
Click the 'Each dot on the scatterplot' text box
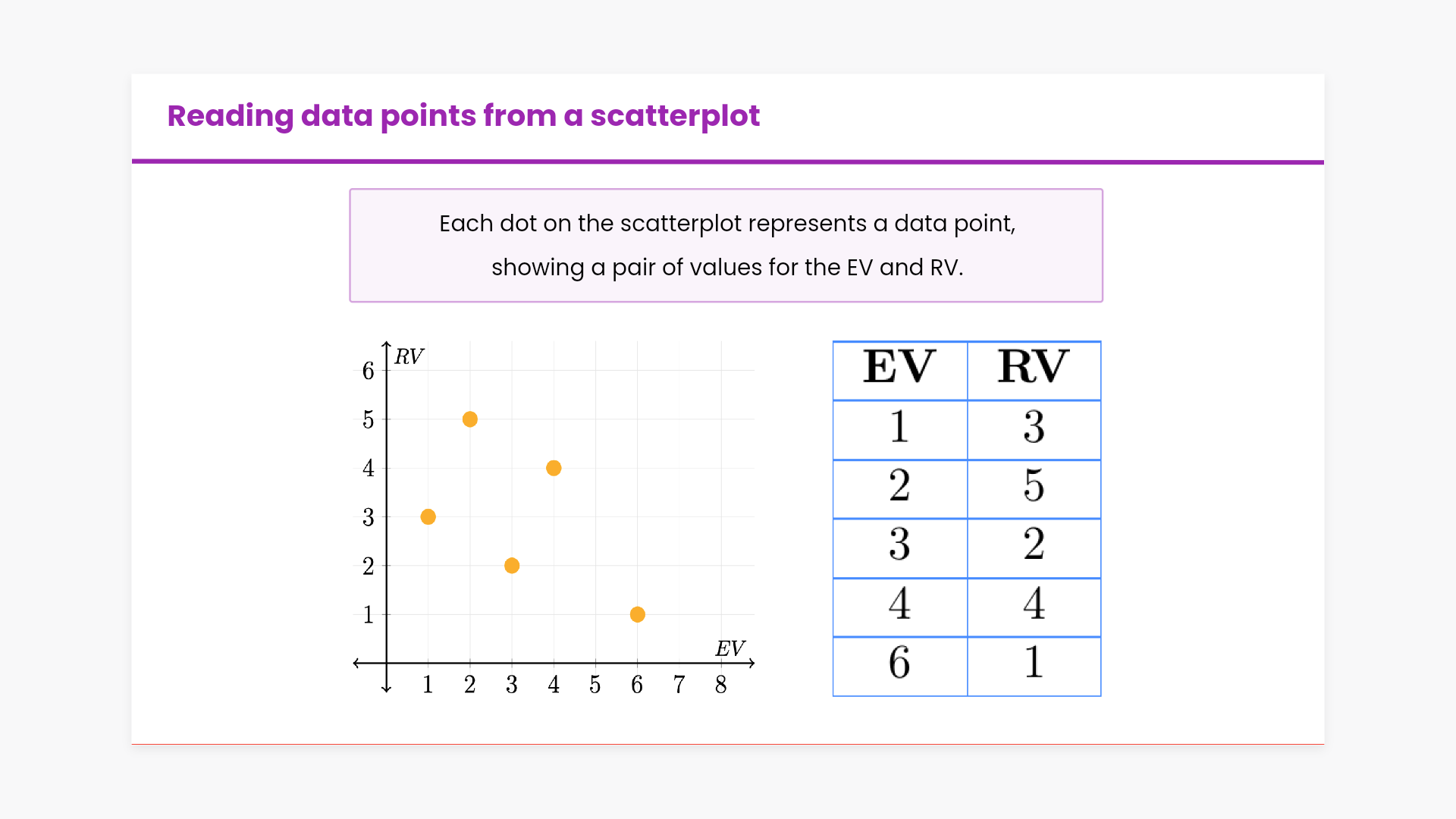(x=726, y=246)
